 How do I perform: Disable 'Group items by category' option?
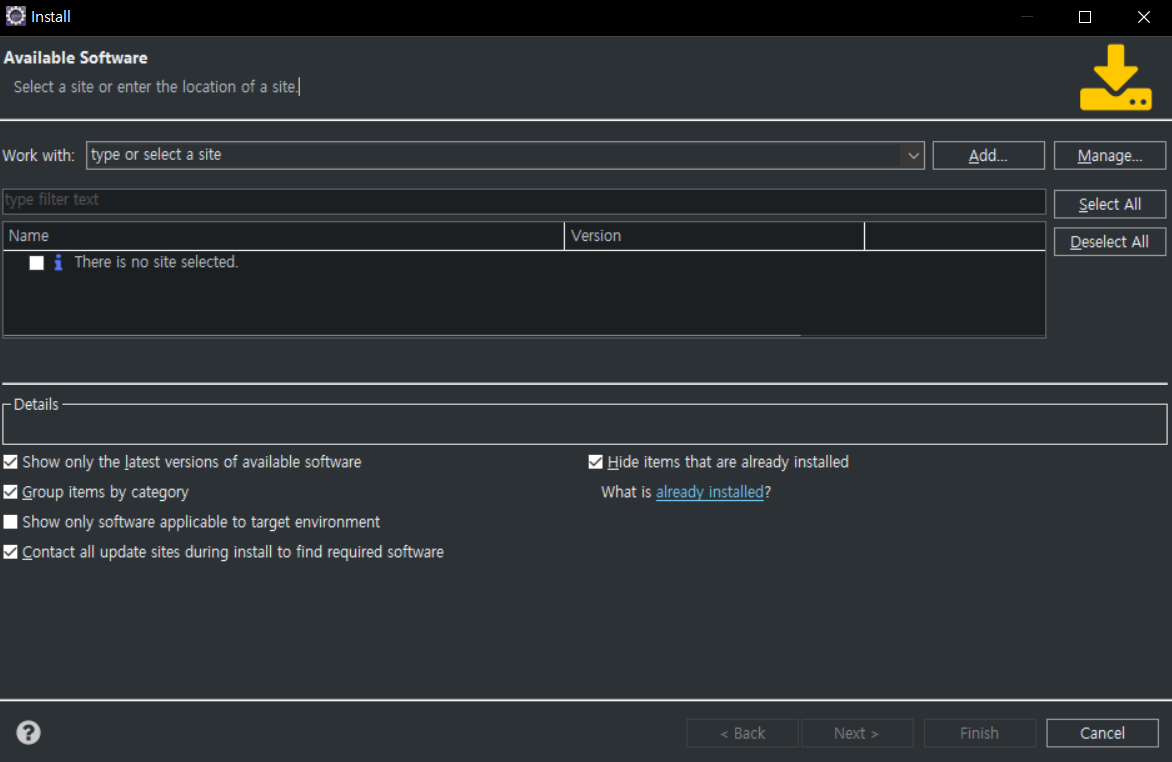[11, 492]
